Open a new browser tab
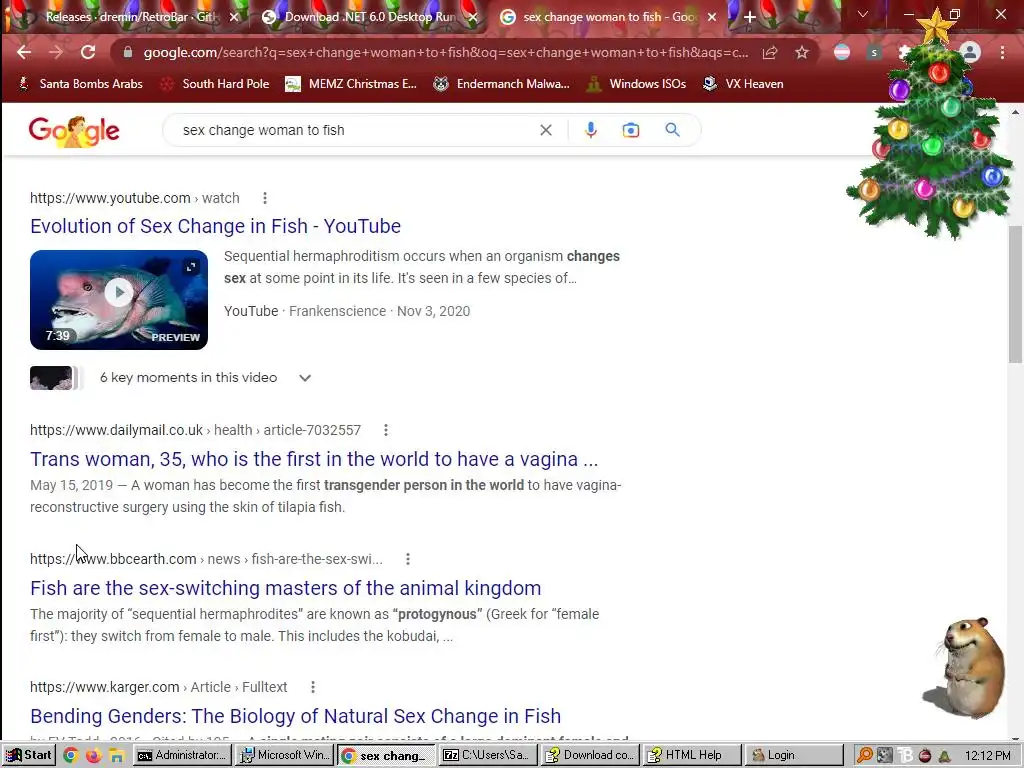 point(750,18)
